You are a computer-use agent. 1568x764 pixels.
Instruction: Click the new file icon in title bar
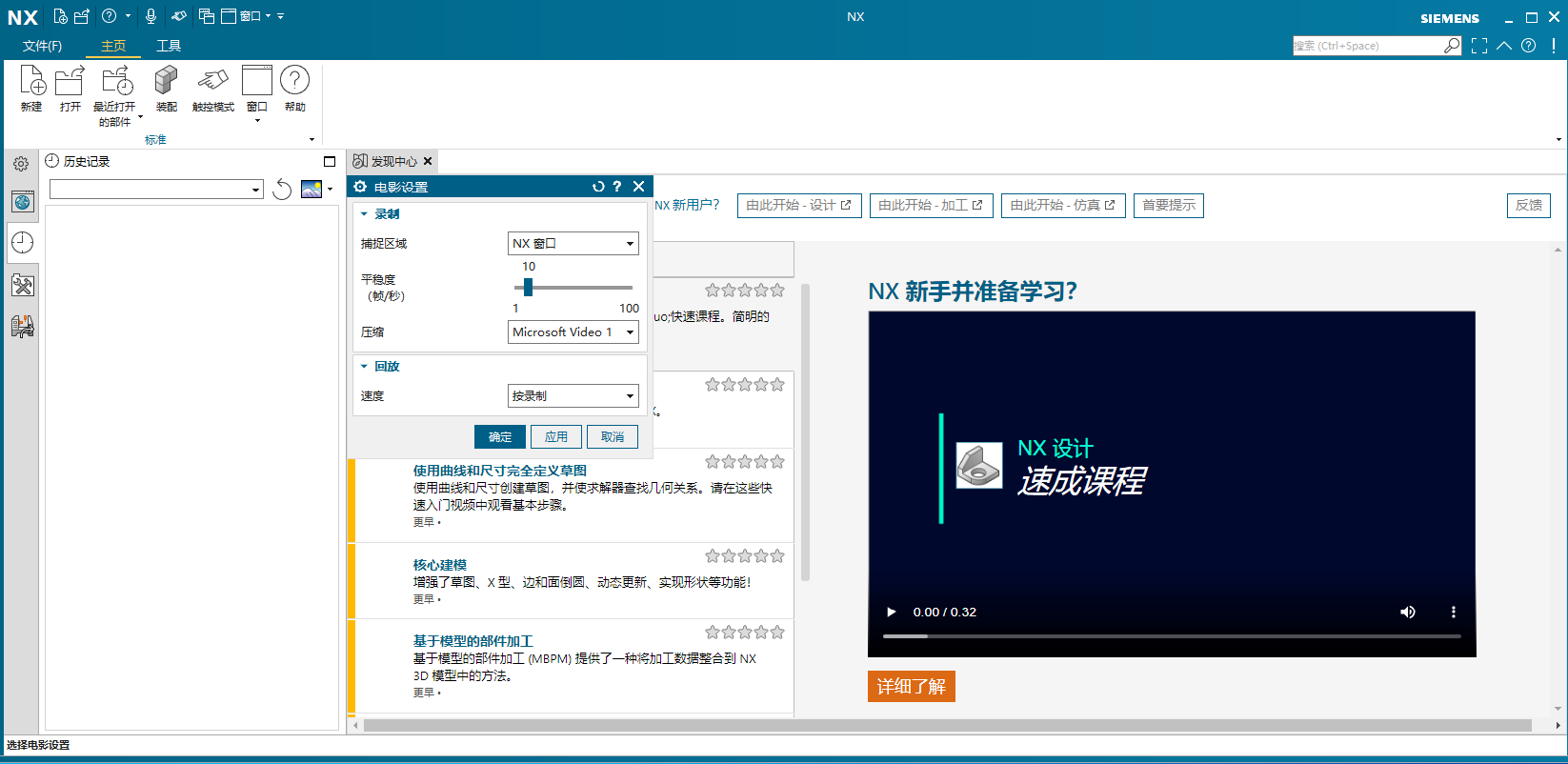pyautogui.click(x=61, y=16)
